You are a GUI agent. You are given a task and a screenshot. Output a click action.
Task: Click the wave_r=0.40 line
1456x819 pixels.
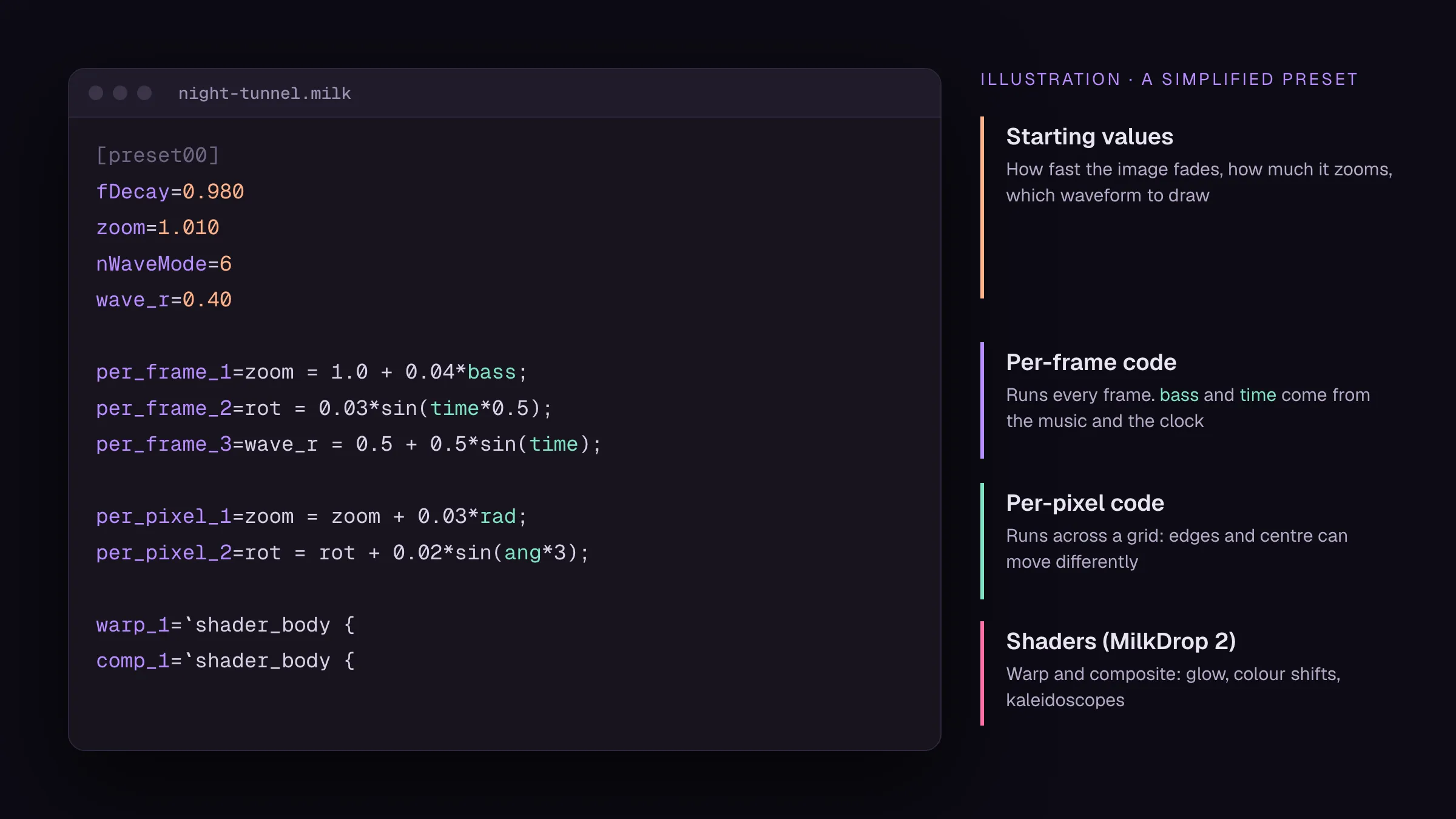click(x=164, y=300)
